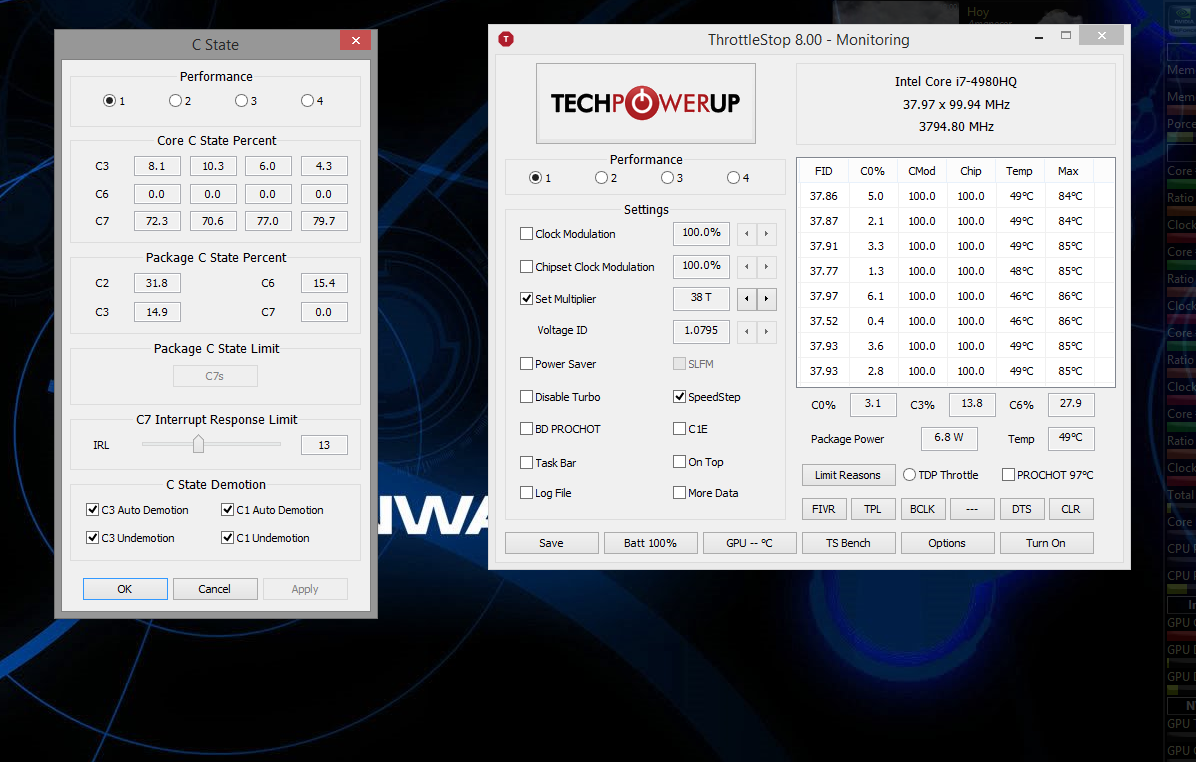This screenshot has height=762, width=1196.
Task: Click the 38 T multiplier value field
Action: pos(701,298)
